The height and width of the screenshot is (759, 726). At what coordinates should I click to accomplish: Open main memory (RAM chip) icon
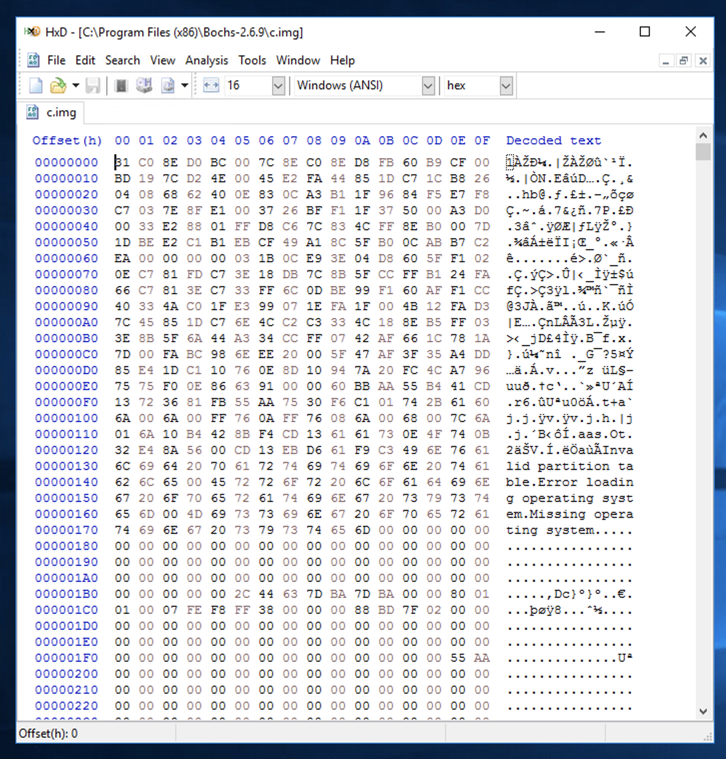click(121, 86)
